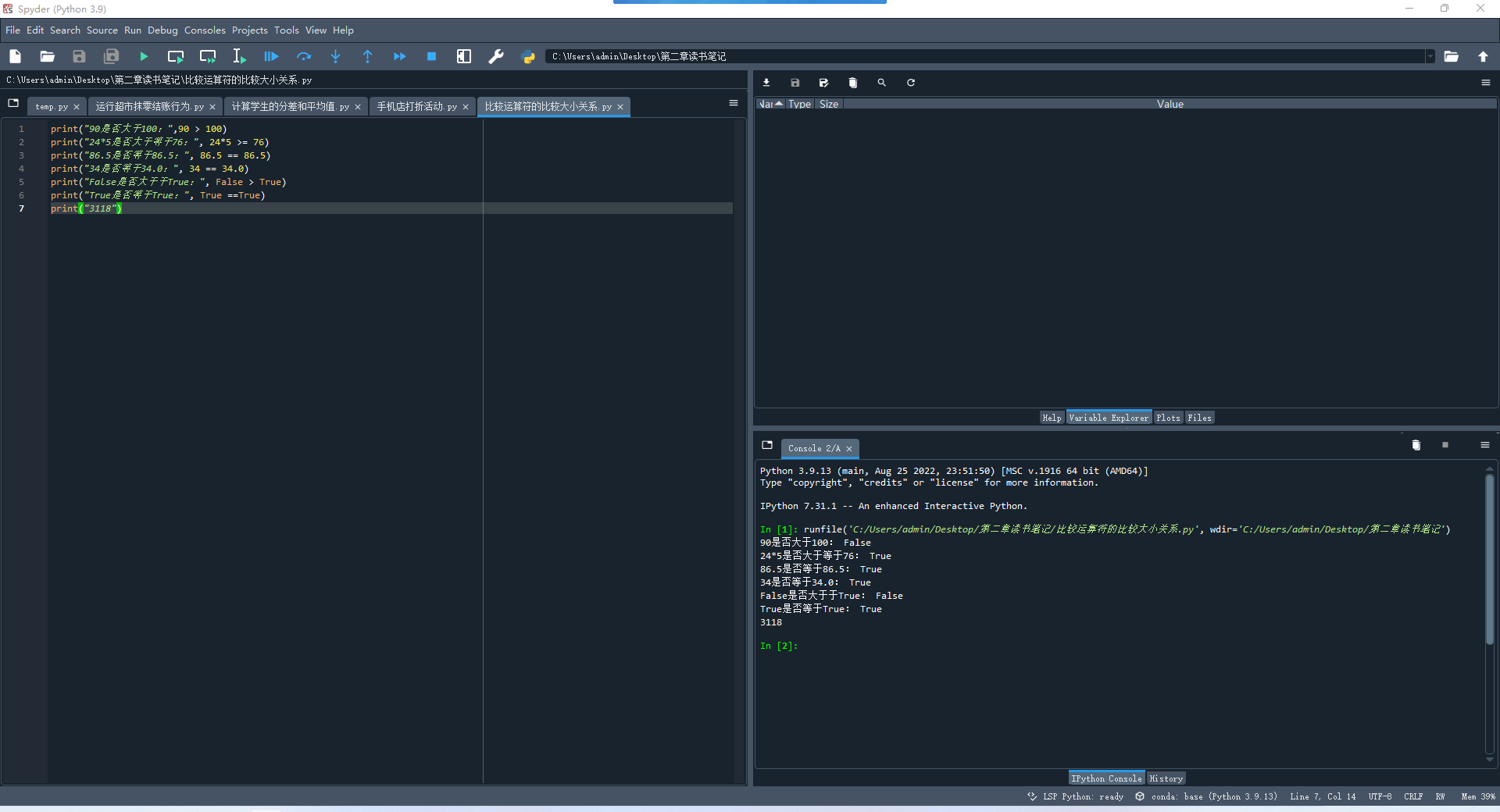The height and width of the screenshot is (812, 1500).
Task: Interrupt kernel stop square in console
Action: pos(1445,445)
